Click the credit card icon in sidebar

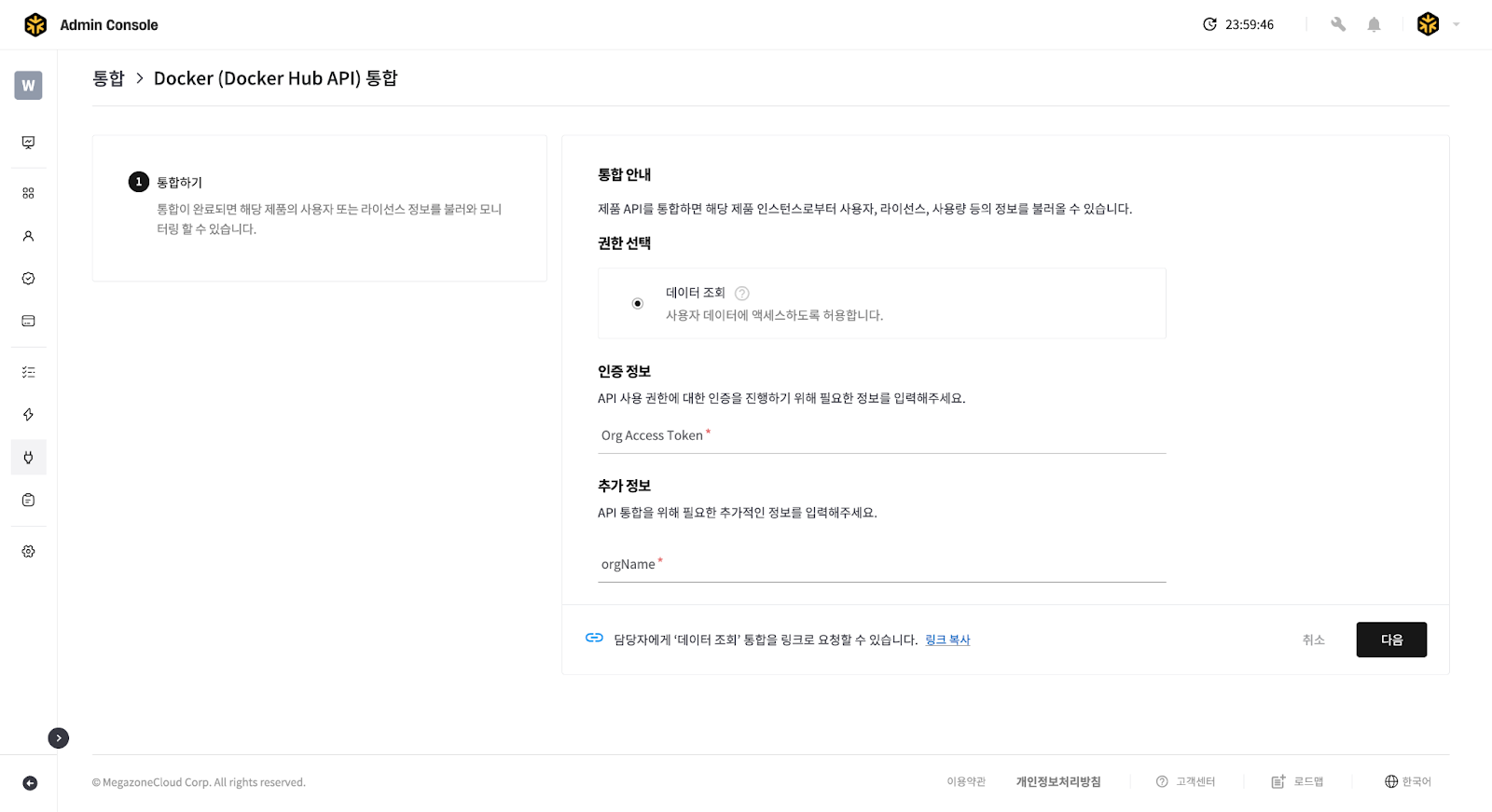coord(28,321)
